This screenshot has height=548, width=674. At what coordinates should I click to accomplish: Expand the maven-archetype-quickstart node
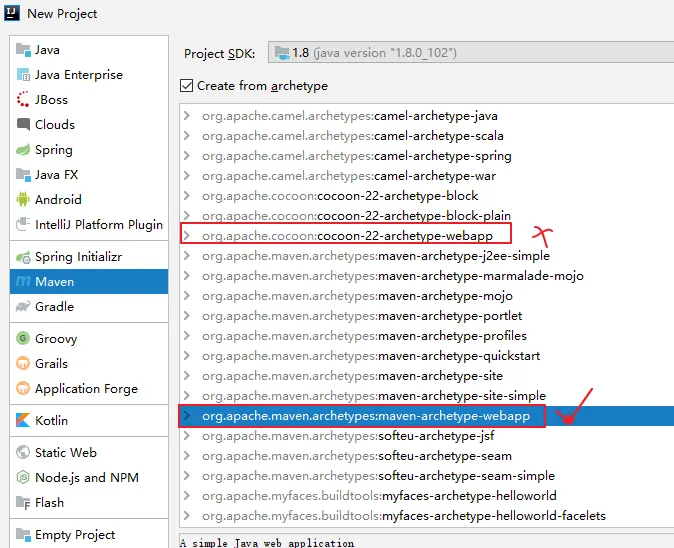pos(187,355)
